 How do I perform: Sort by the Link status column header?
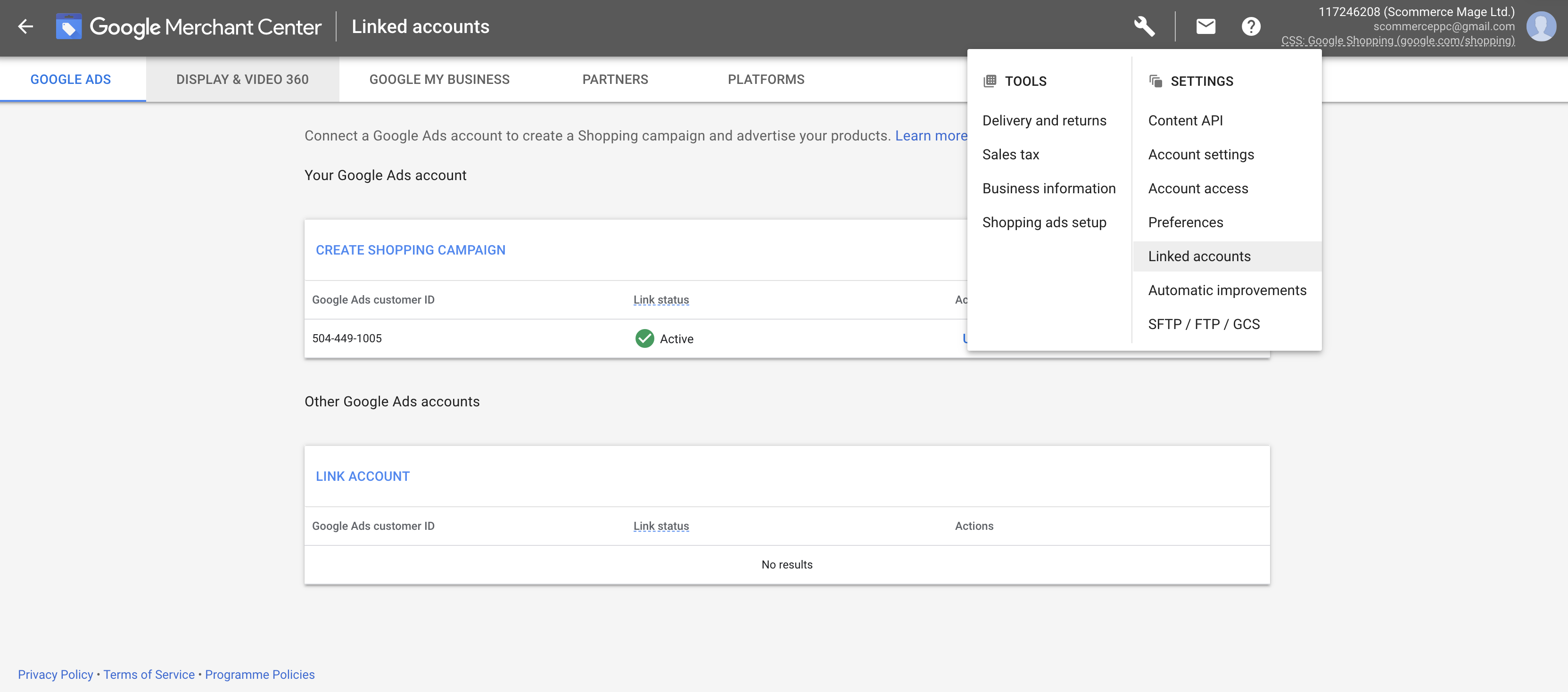click(x=661, y=299)
